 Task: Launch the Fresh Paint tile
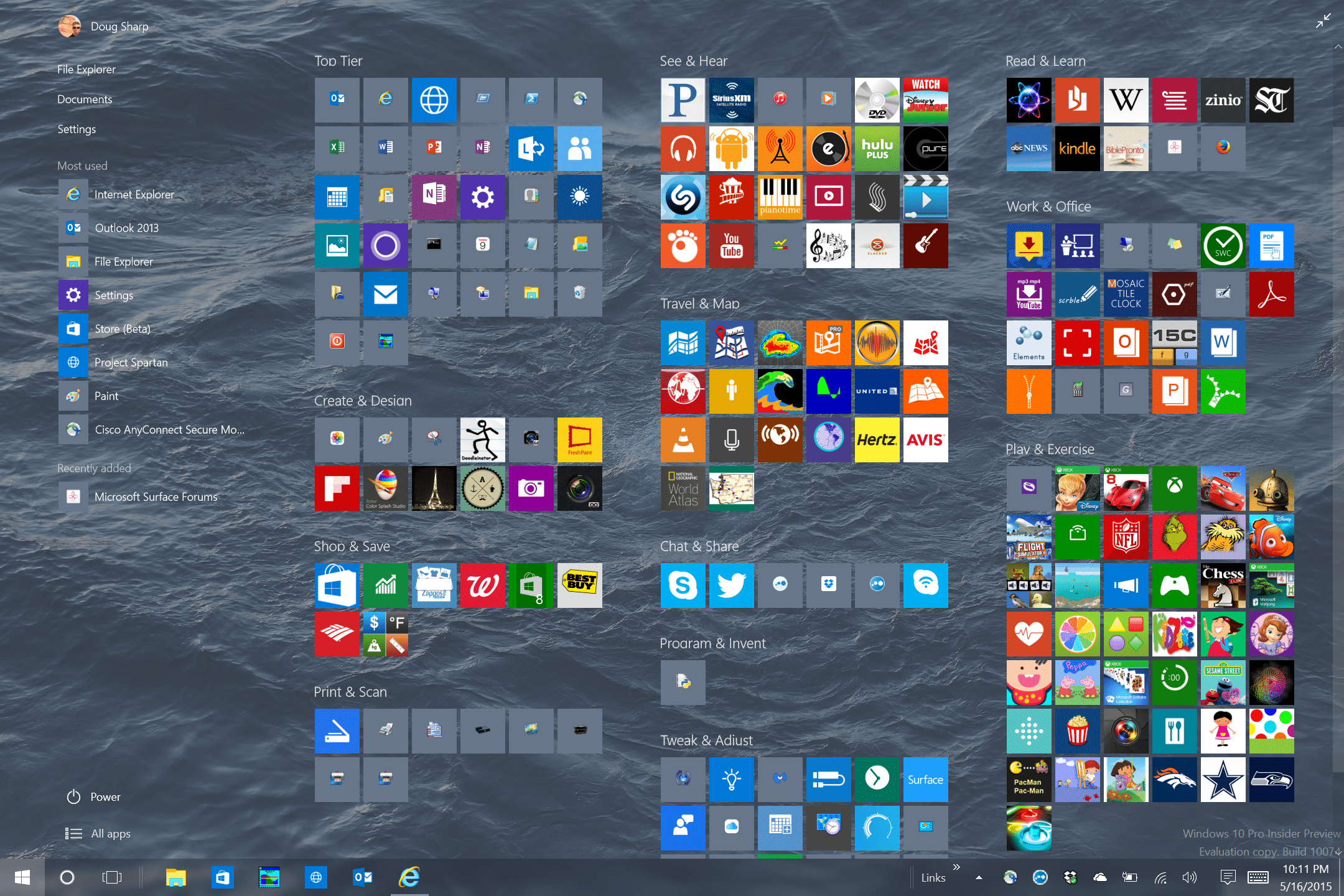pyautogui.click(x=579, y=440)
